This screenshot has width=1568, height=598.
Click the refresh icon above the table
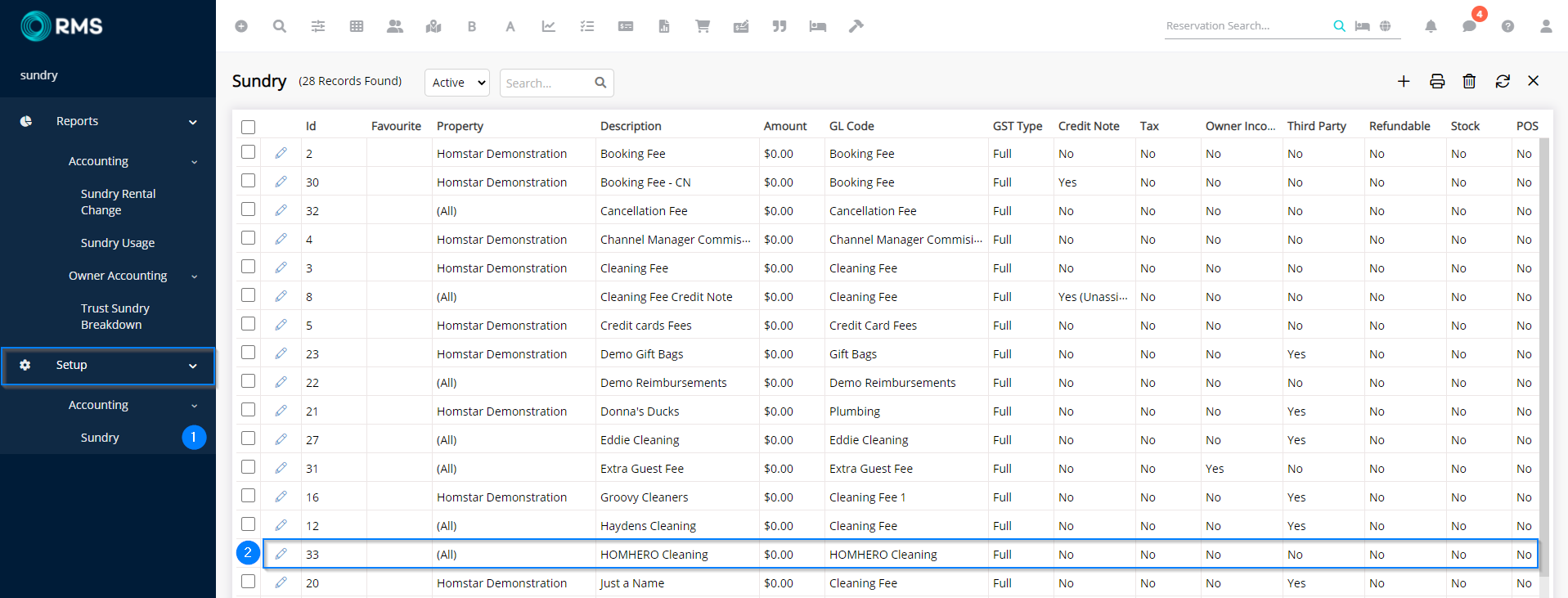point(1503,81)
